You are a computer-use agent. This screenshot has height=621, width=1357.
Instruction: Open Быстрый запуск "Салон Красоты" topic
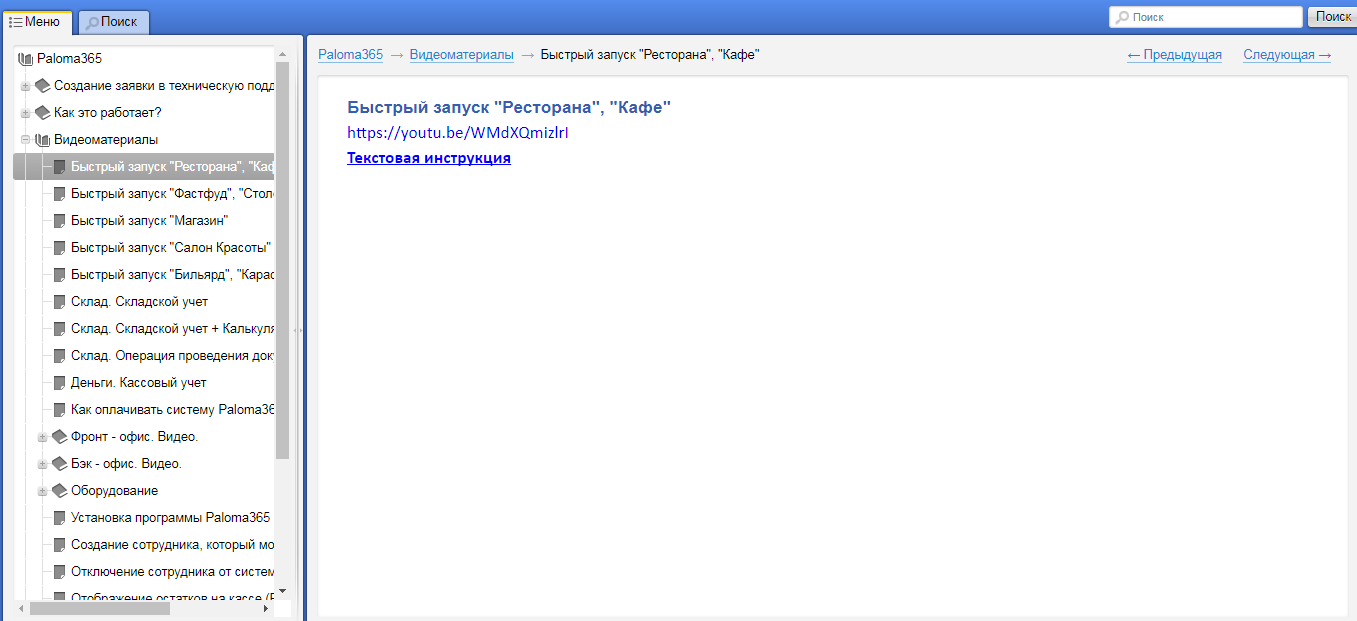(x=171, y=248)
